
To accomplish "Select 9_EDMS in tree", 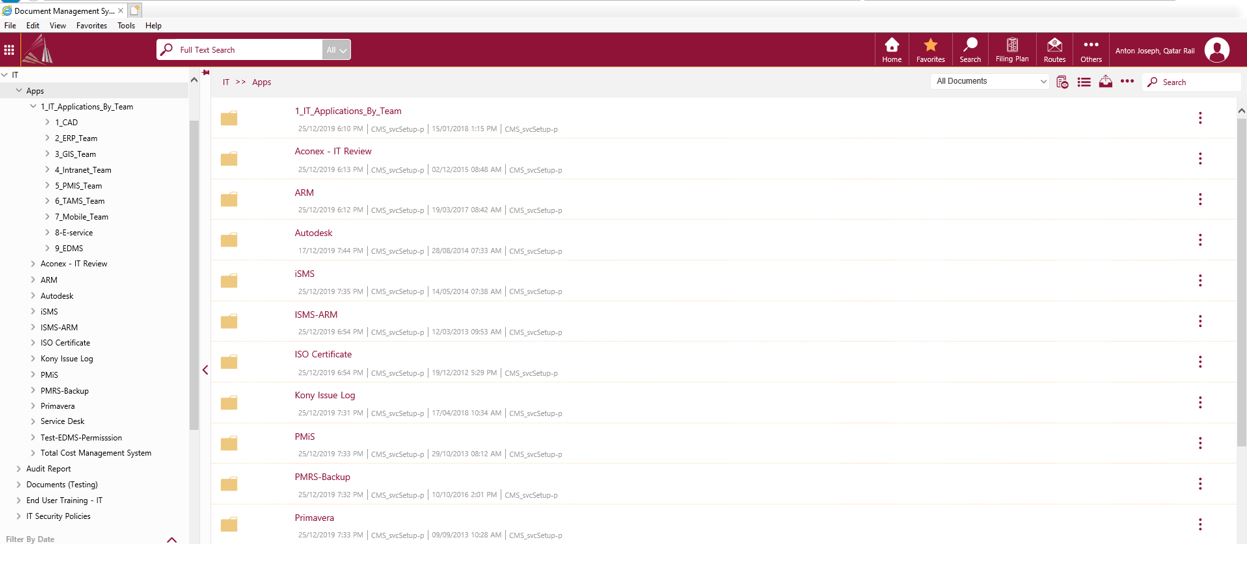I will (x=69, y=248).
